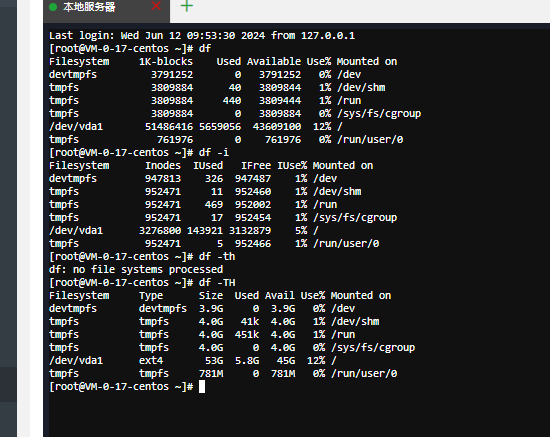Place cursor at the final command prompt
Image resolution: width=550 pixels, height=437 pixels.
[202, 386]
